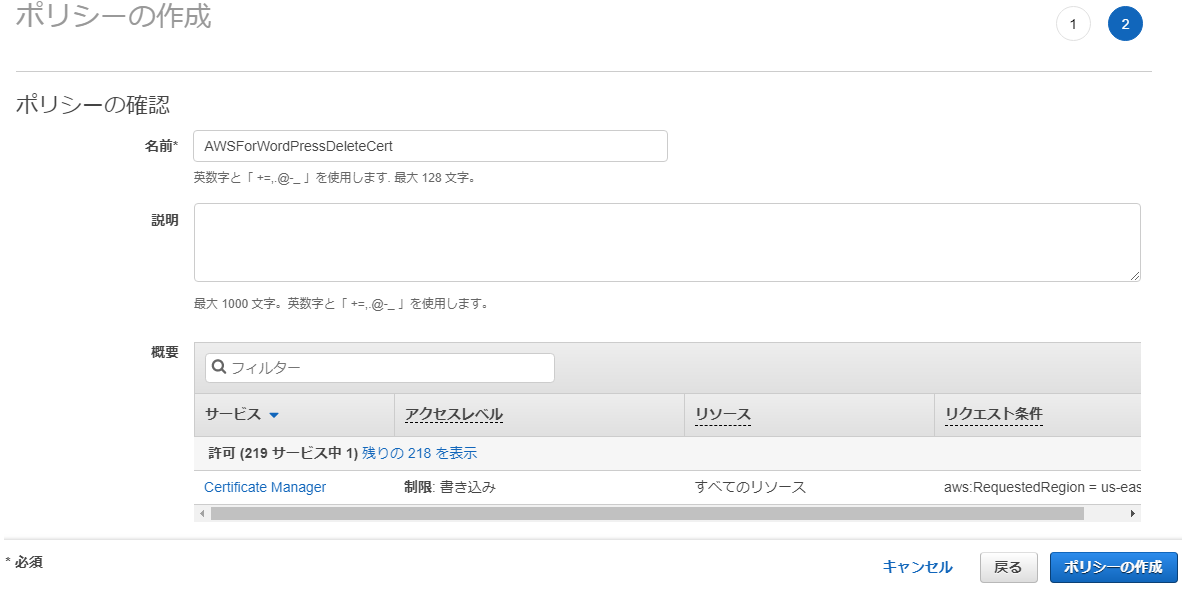Click the horizontal scrollbar thumb
1182x594 pixels.
[647, 513]
